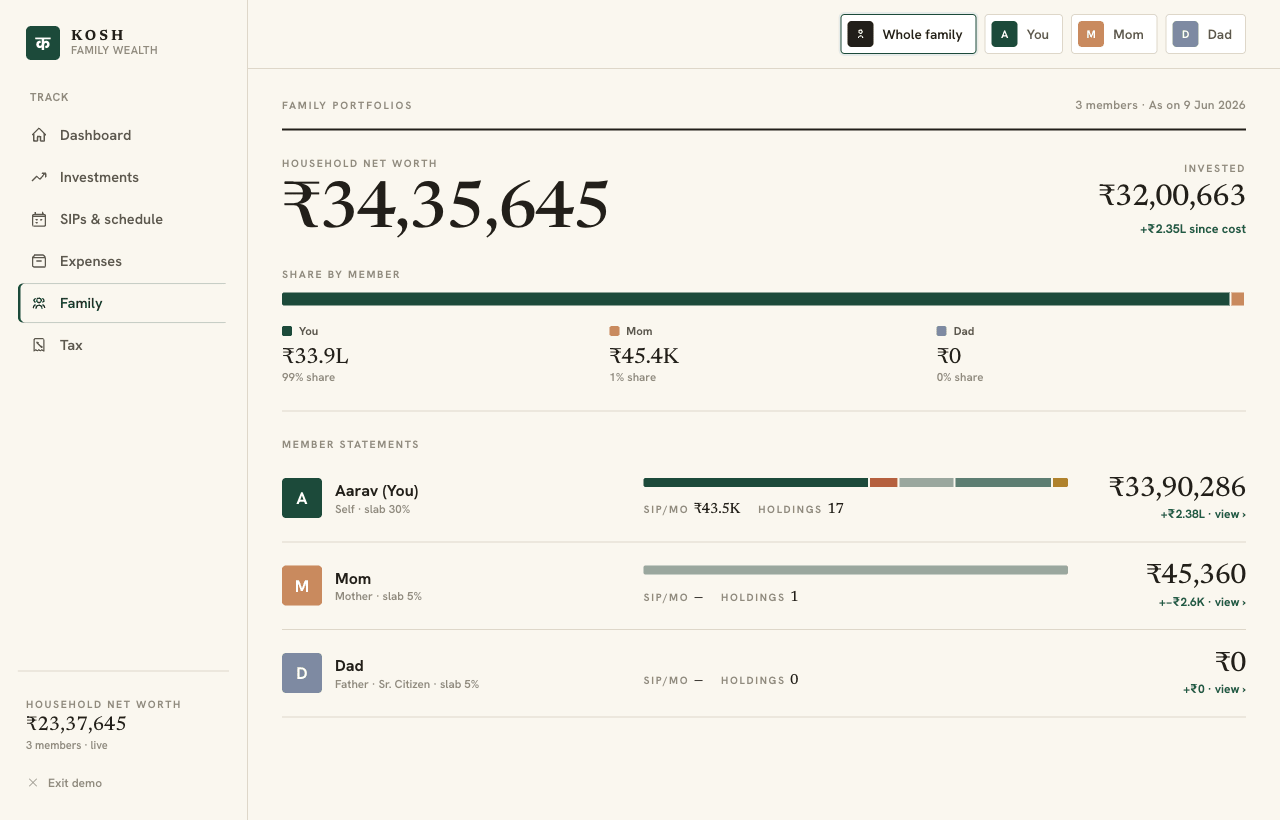Click the green share-by-member bar

(755, 299)
